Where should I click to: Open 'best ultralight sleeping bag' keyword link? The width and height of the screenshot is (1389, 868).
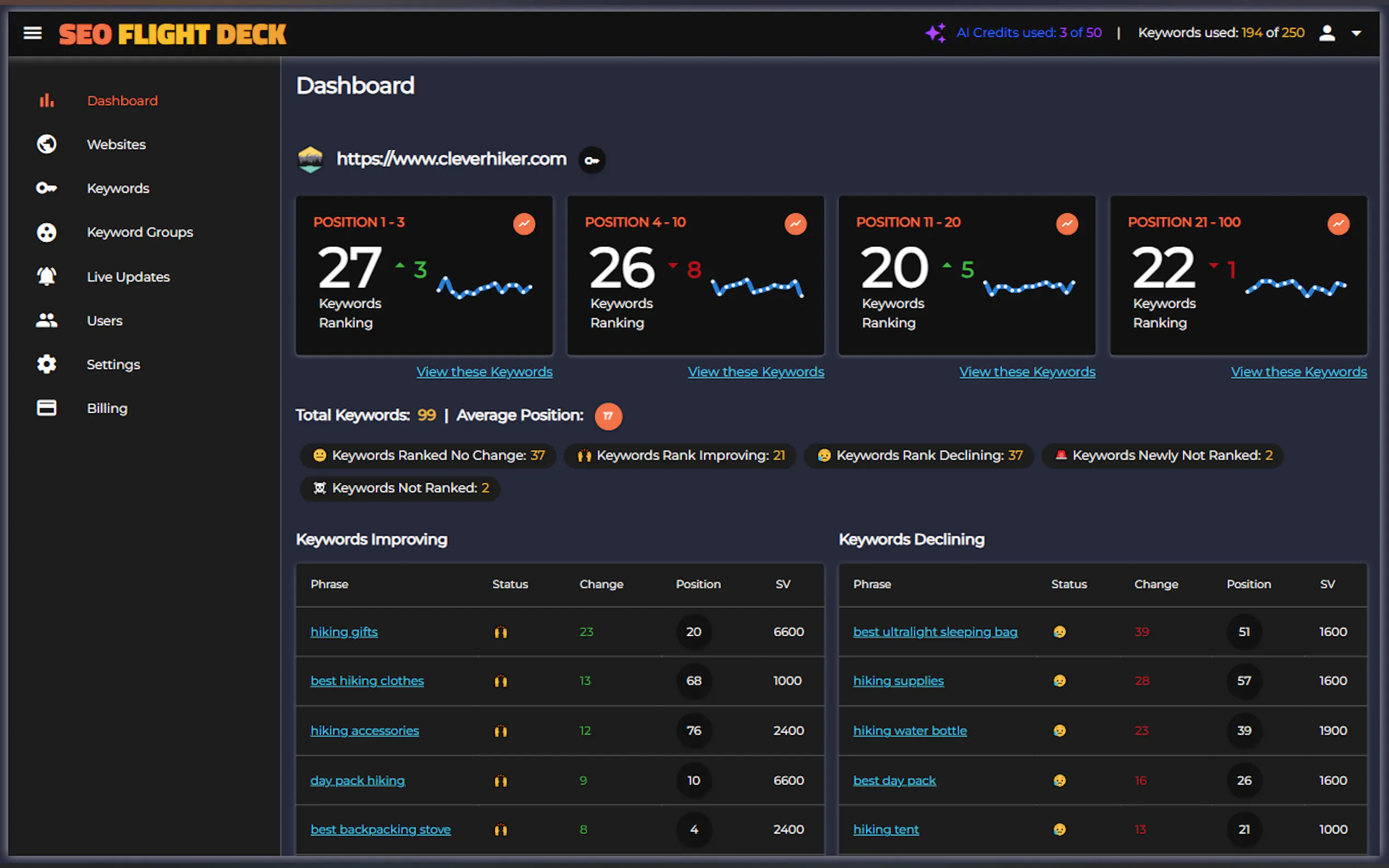[935, 632]
